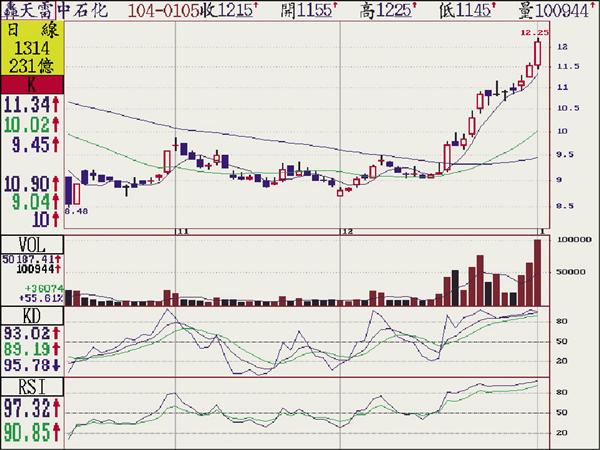Click the volume change +36074
The width and height of the screenshot is (600, 450).
(x=44, y=289)
